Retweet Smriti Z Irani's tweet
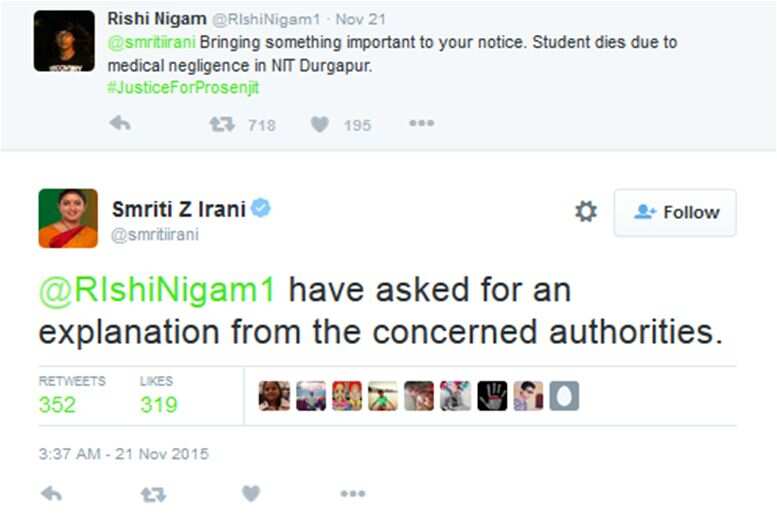This screenshot has width=777, height=515. (153, 494)
